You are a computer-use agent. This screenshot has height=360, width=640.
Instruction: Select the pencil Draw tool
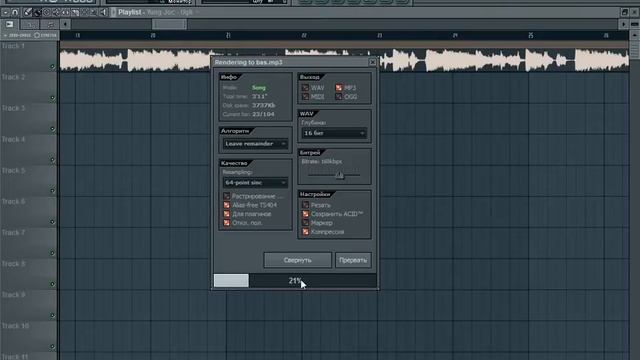pos(28,12)
